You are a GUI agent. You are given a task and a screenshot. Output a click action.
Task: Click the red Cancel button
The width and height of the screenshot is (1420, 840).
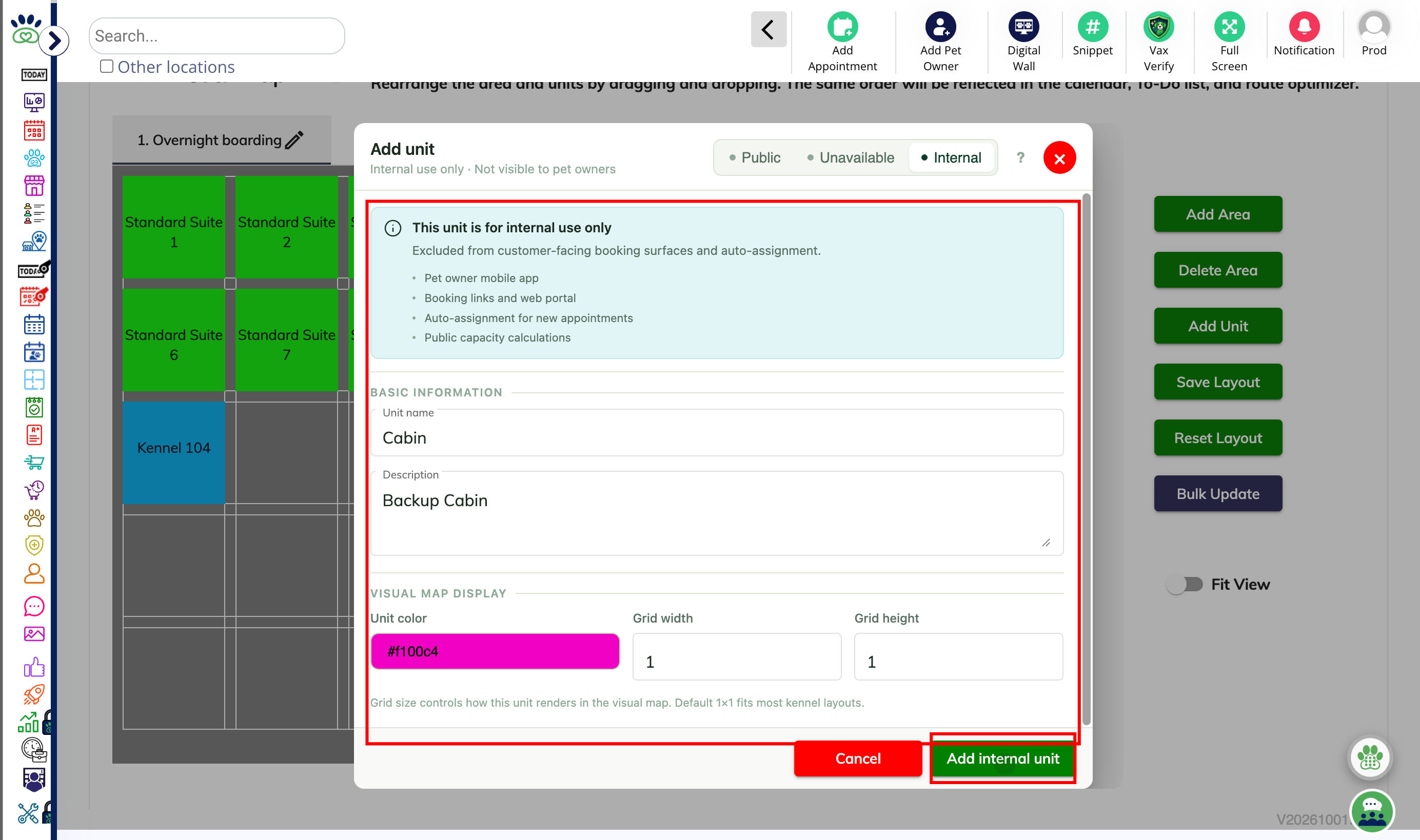pyautogui.click(x=858, y=758)
